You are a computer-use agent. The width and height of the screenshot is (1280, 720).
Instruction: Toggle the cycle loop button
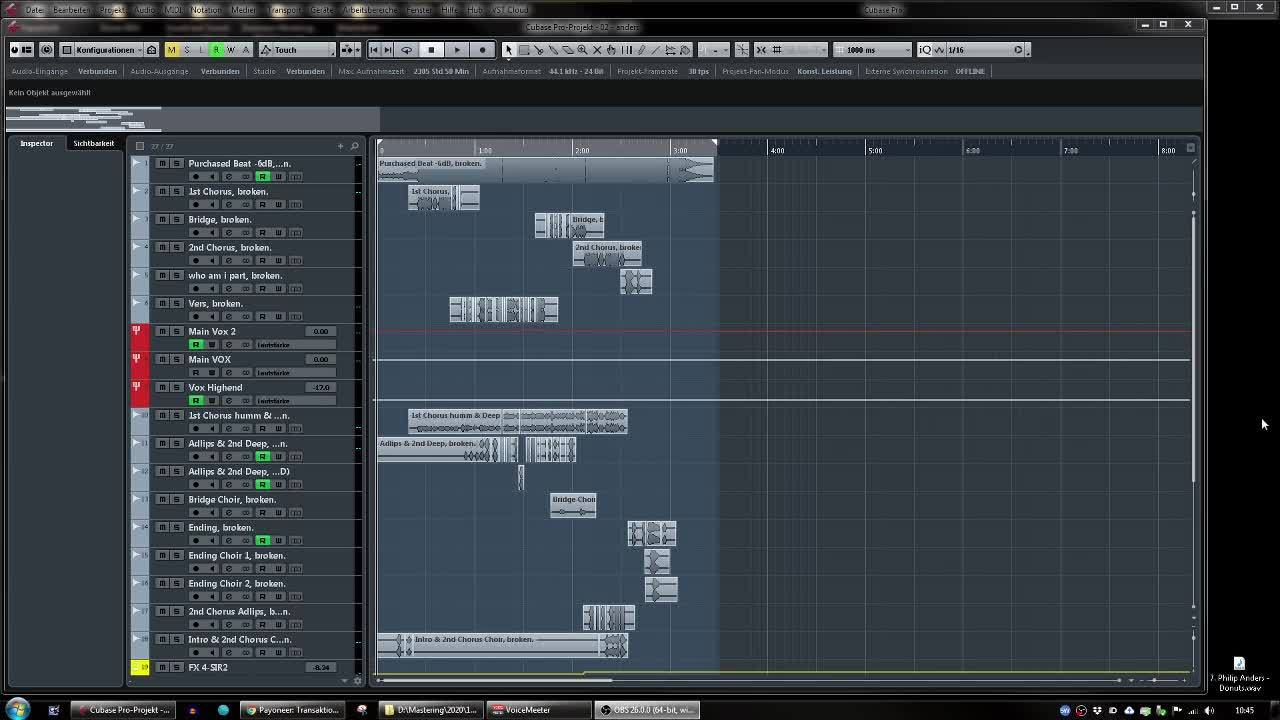(x=406, y=50)
